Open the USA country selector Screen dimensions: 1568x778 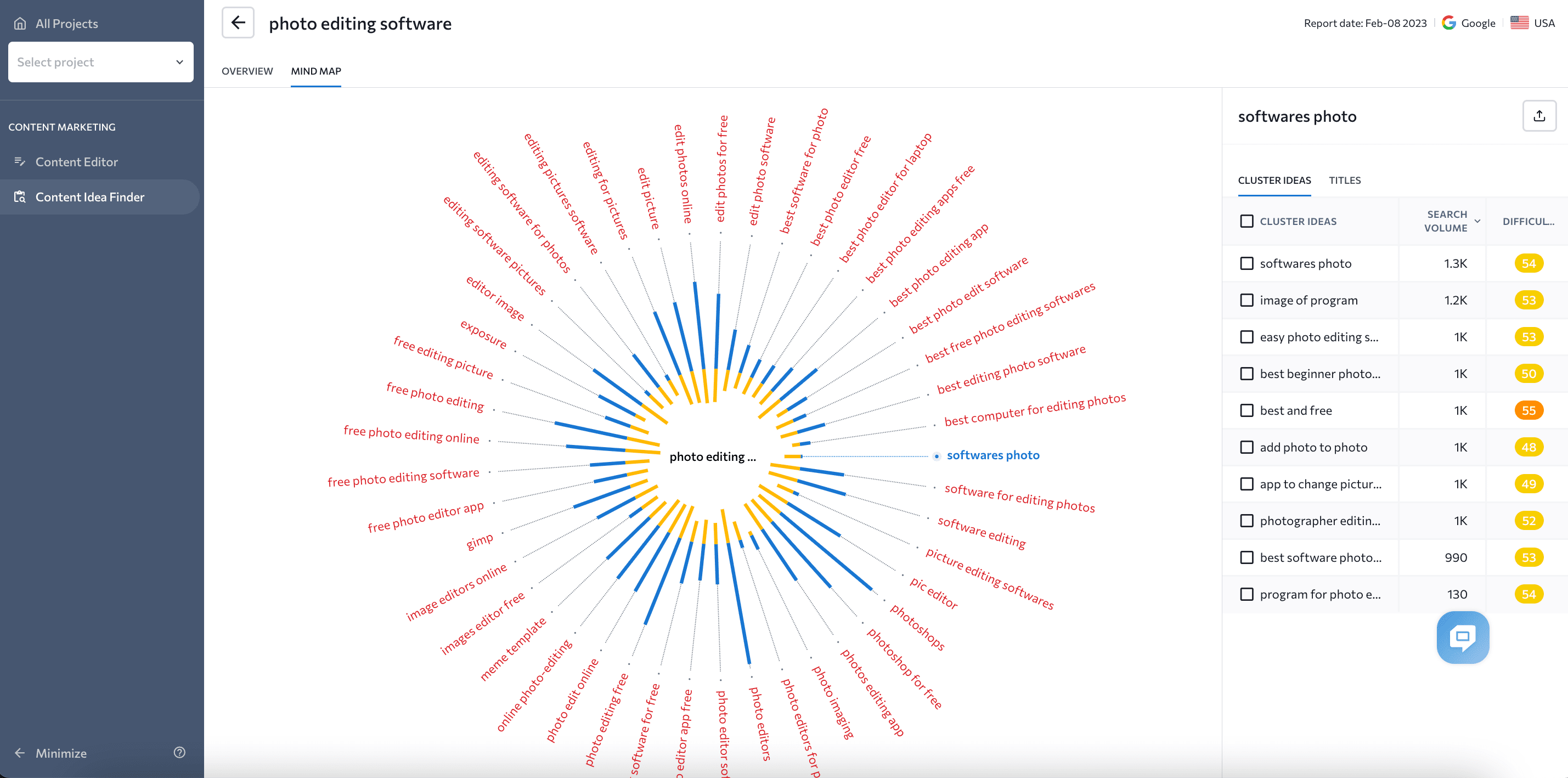point(1533,23)
